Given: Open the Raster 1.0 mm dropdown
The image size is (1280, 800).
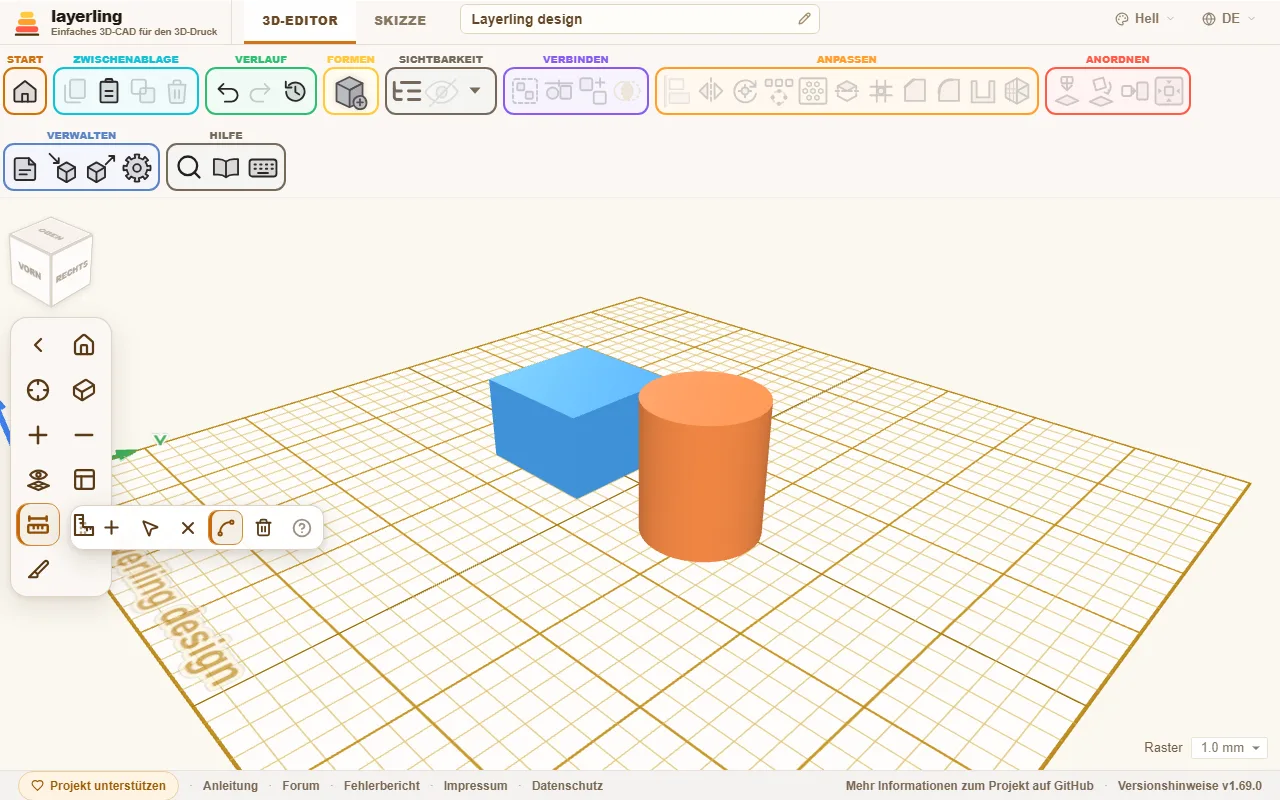Looking at the screenshot, I should 1229,748.
